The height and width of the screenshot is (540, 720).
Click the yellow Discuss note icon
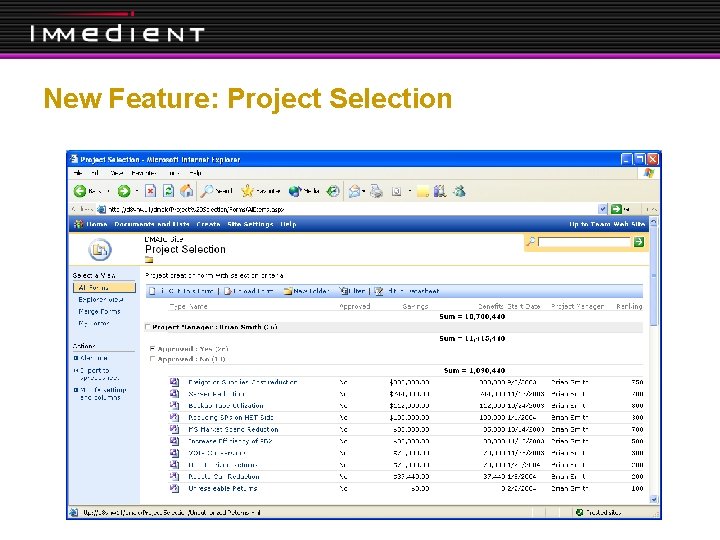pos(422,191)
